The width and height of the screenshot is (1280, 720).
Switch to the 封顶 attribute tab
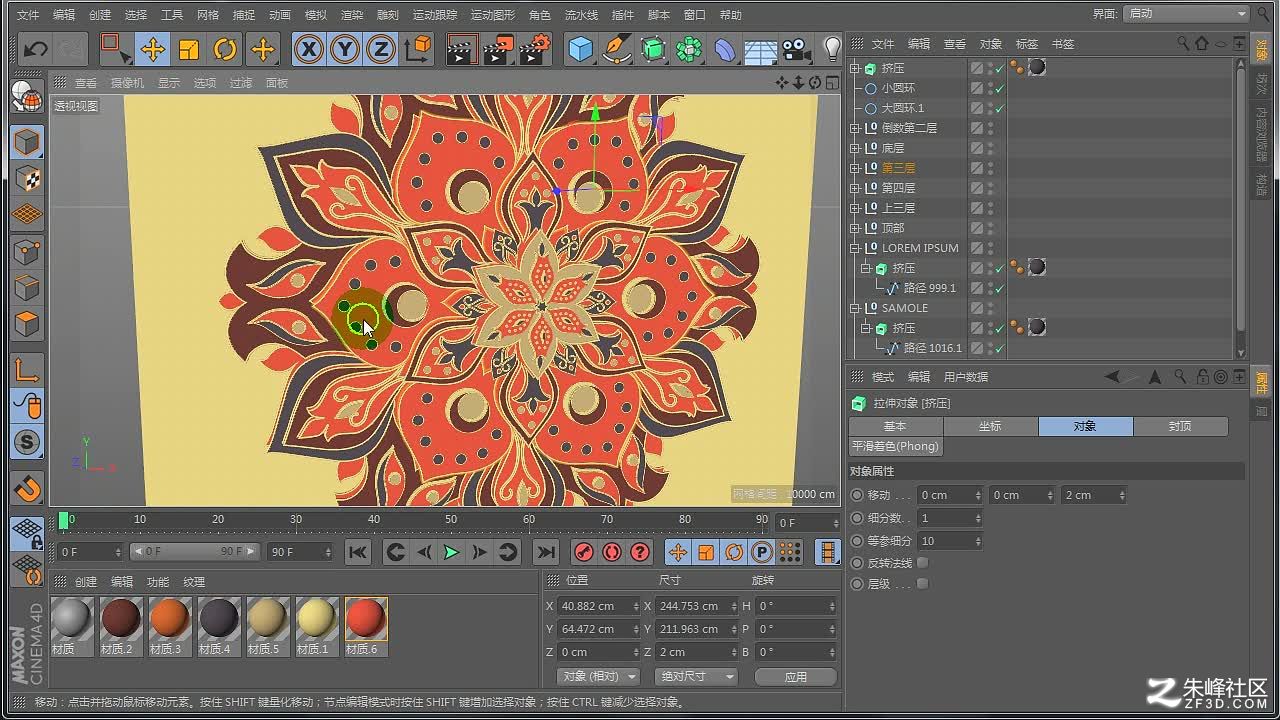point(1180,426)
